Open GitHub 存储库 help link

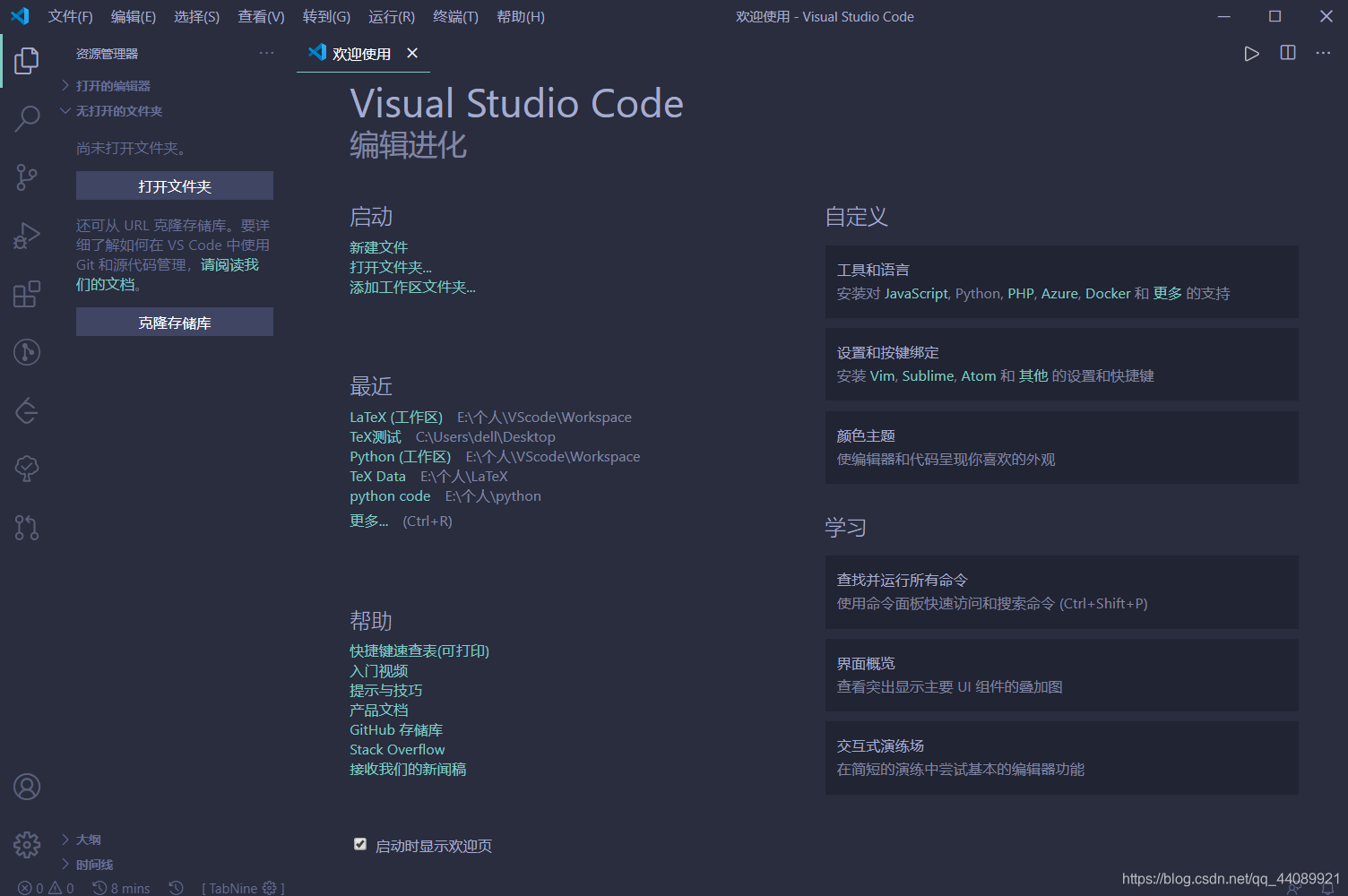[396, 729]
